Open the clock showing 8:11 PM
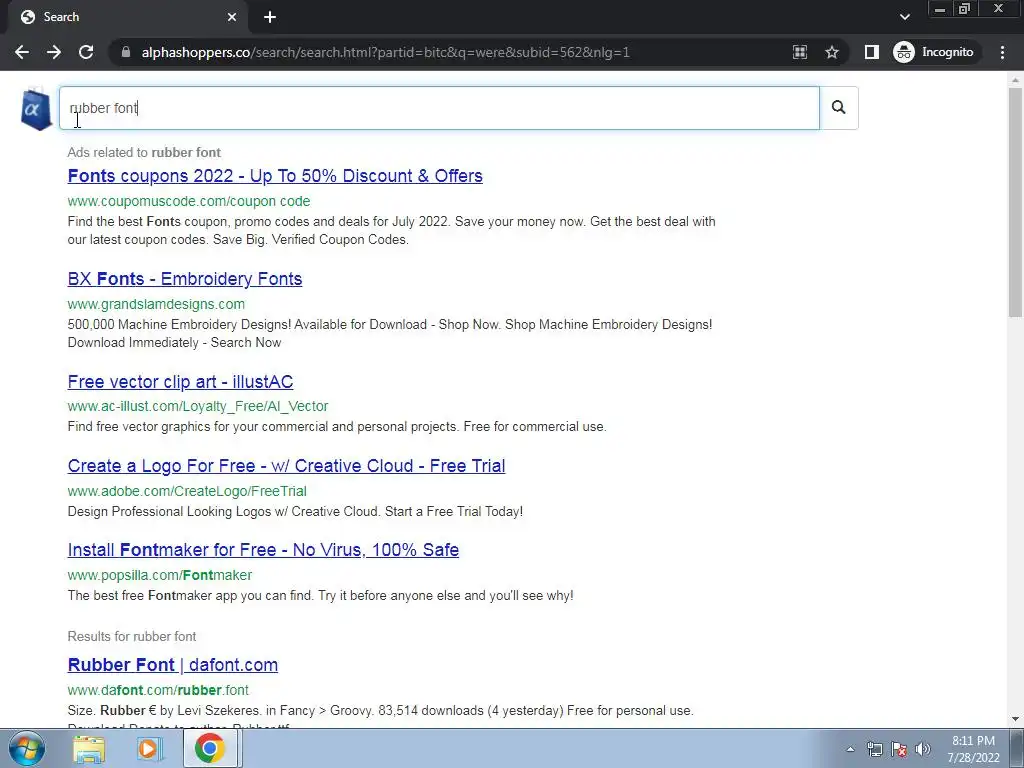Viewport: 1024px width, 768px height. [x=973, y=749]
